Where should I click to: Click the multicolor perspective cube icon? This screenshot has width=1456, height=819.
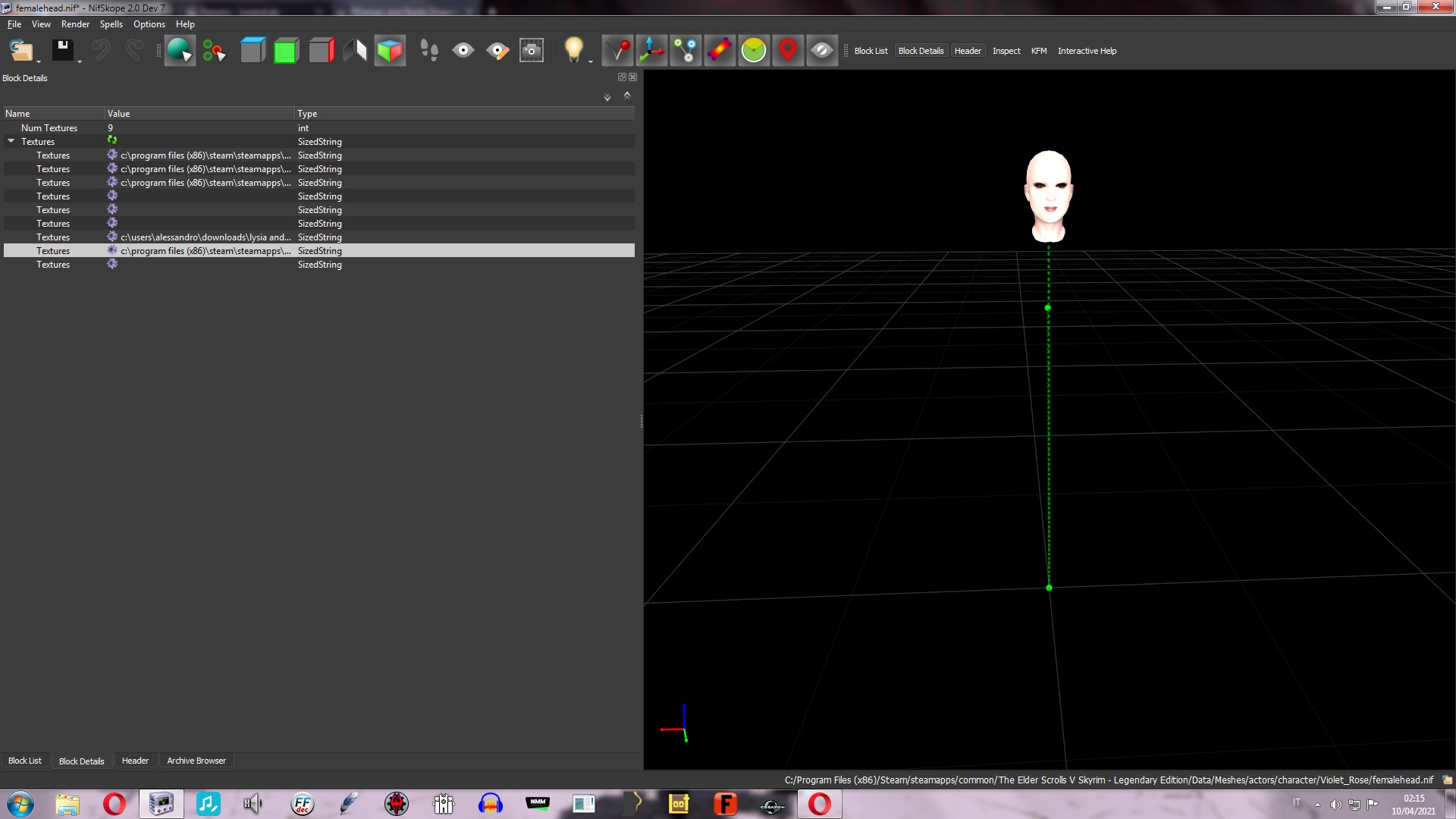click(x=390, y=51)
